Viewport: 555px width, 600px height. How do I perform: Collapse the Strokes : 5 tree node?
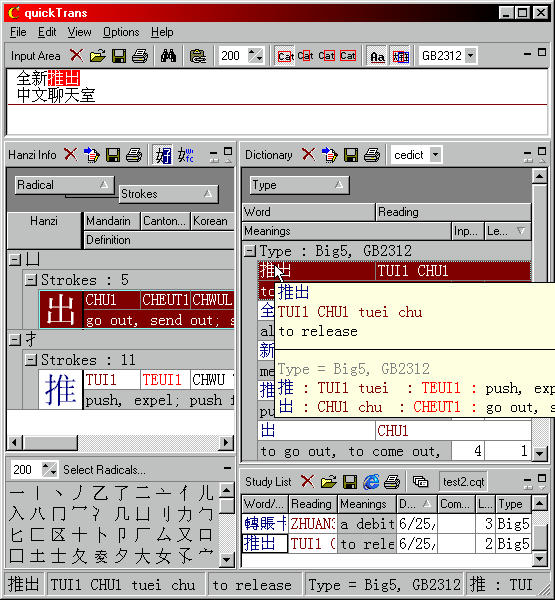tap(30, 280)
